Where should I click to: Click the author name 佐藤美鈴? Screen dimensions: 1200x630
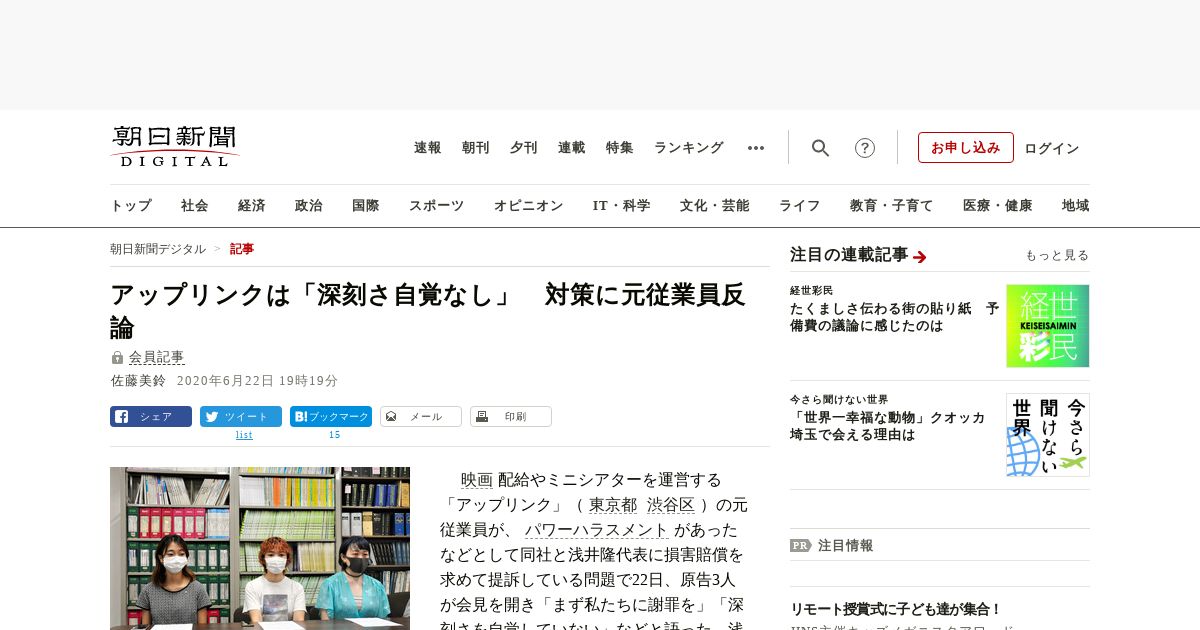(x=138, y=381)
